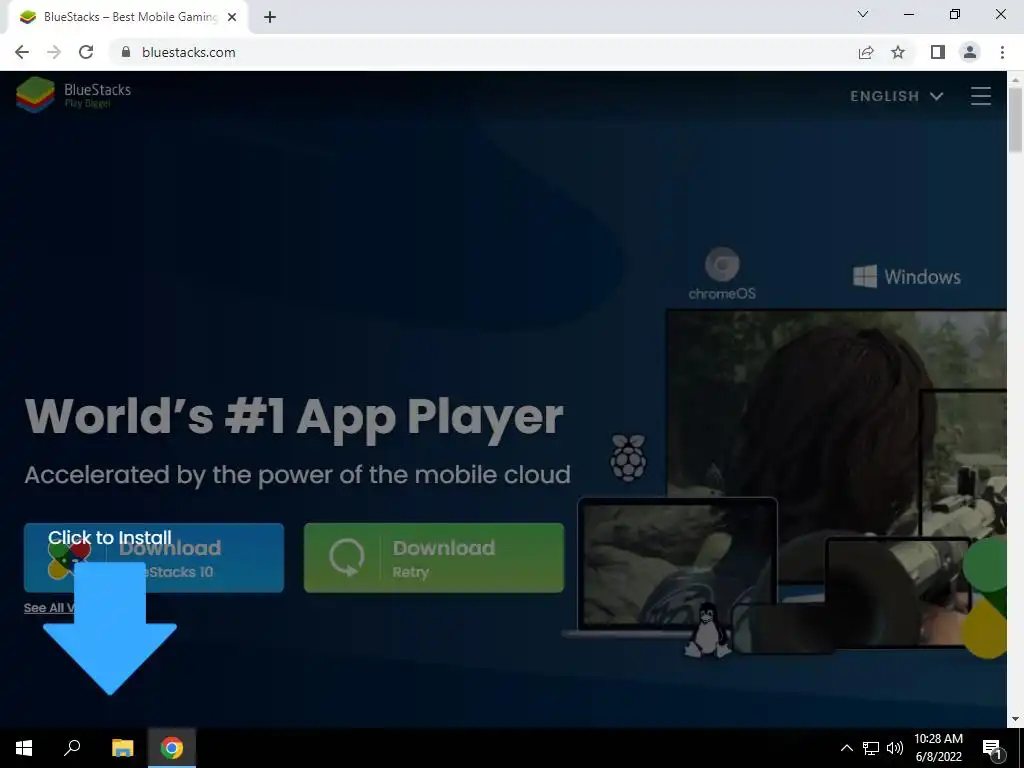Open Windows taskbar search
This screenshot has width=1024, height=768.
(72, 748)
